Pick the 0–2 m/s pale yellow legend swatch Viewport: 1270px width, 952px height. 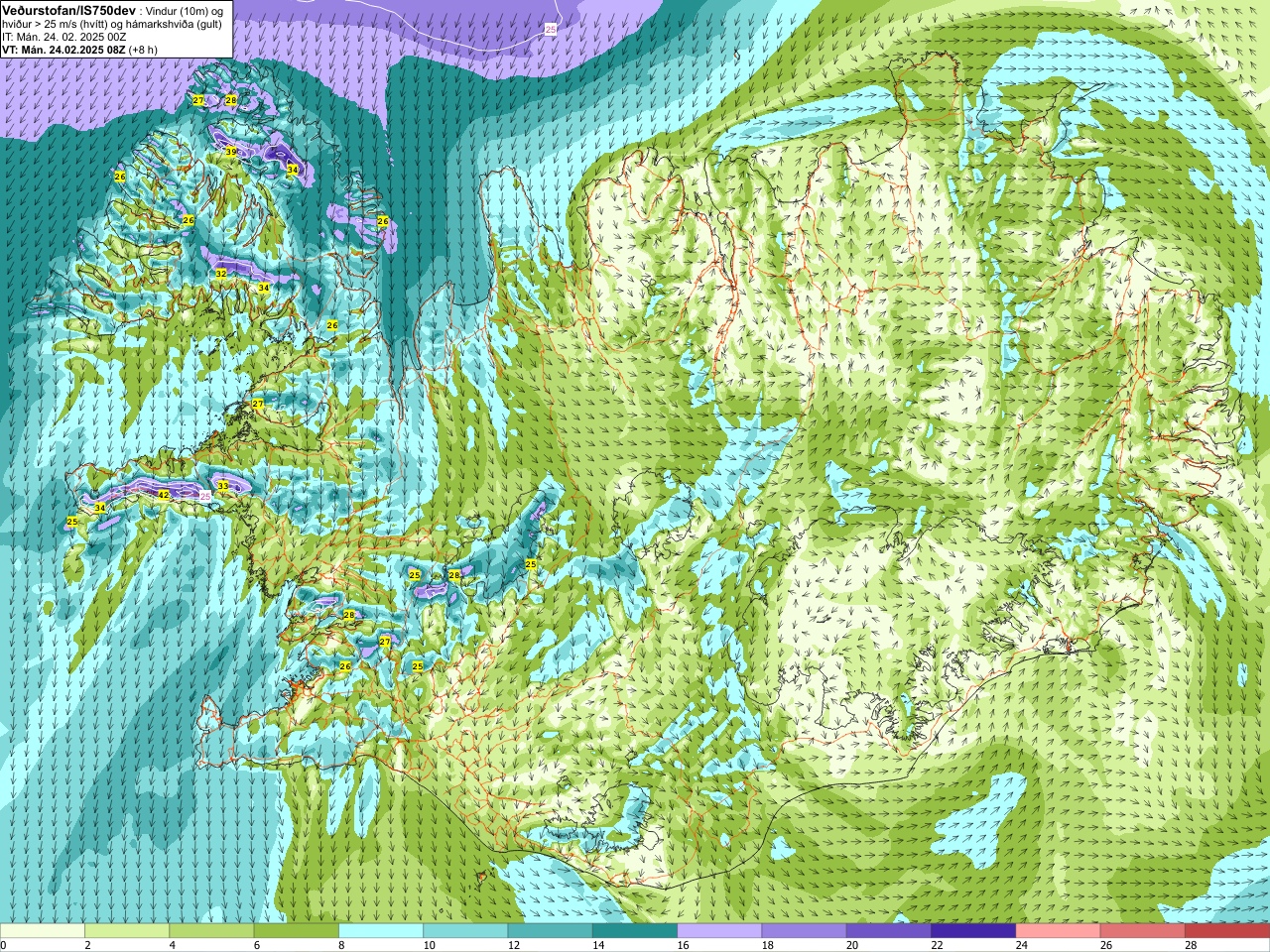(43, 930)
